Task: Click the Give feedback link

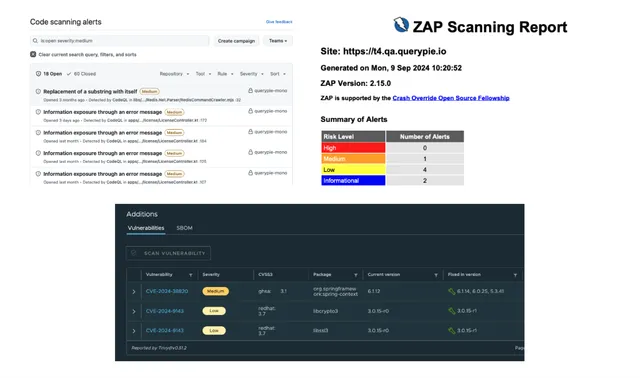Action: pos(279,22)
